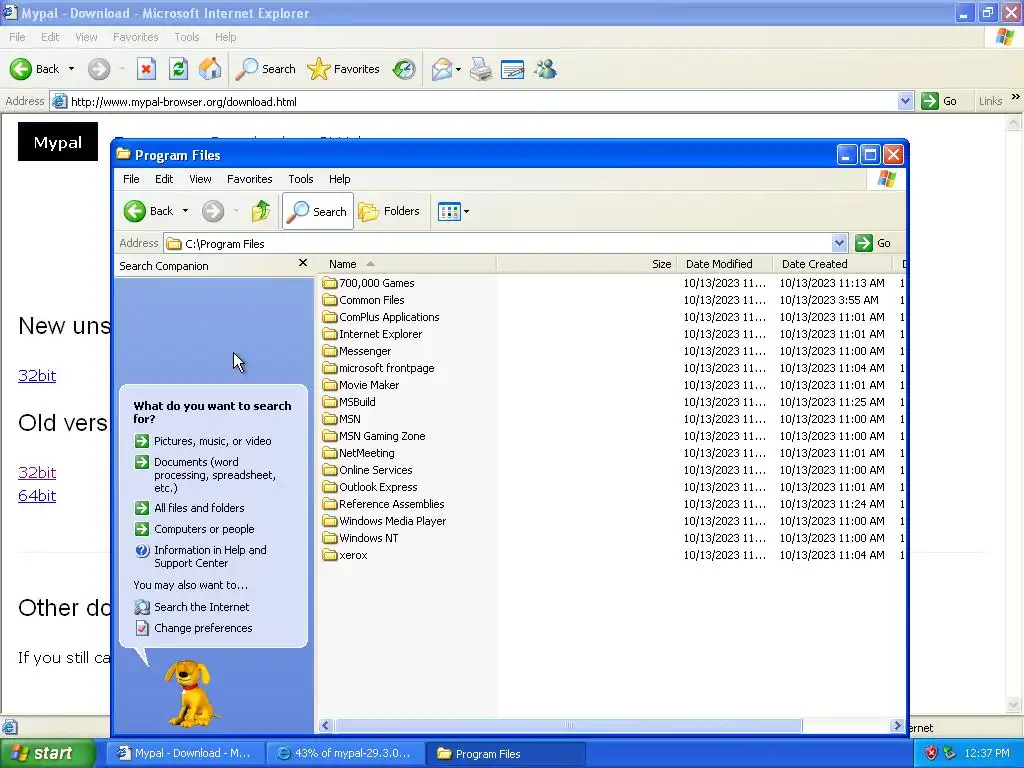Select the MSN Gaming Zone folder
This screenshot has height=768, width=1024.
click(x=374, y=436)
